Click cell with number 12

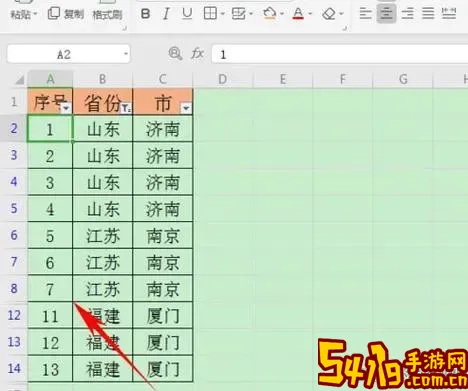[x=50, y=342]
